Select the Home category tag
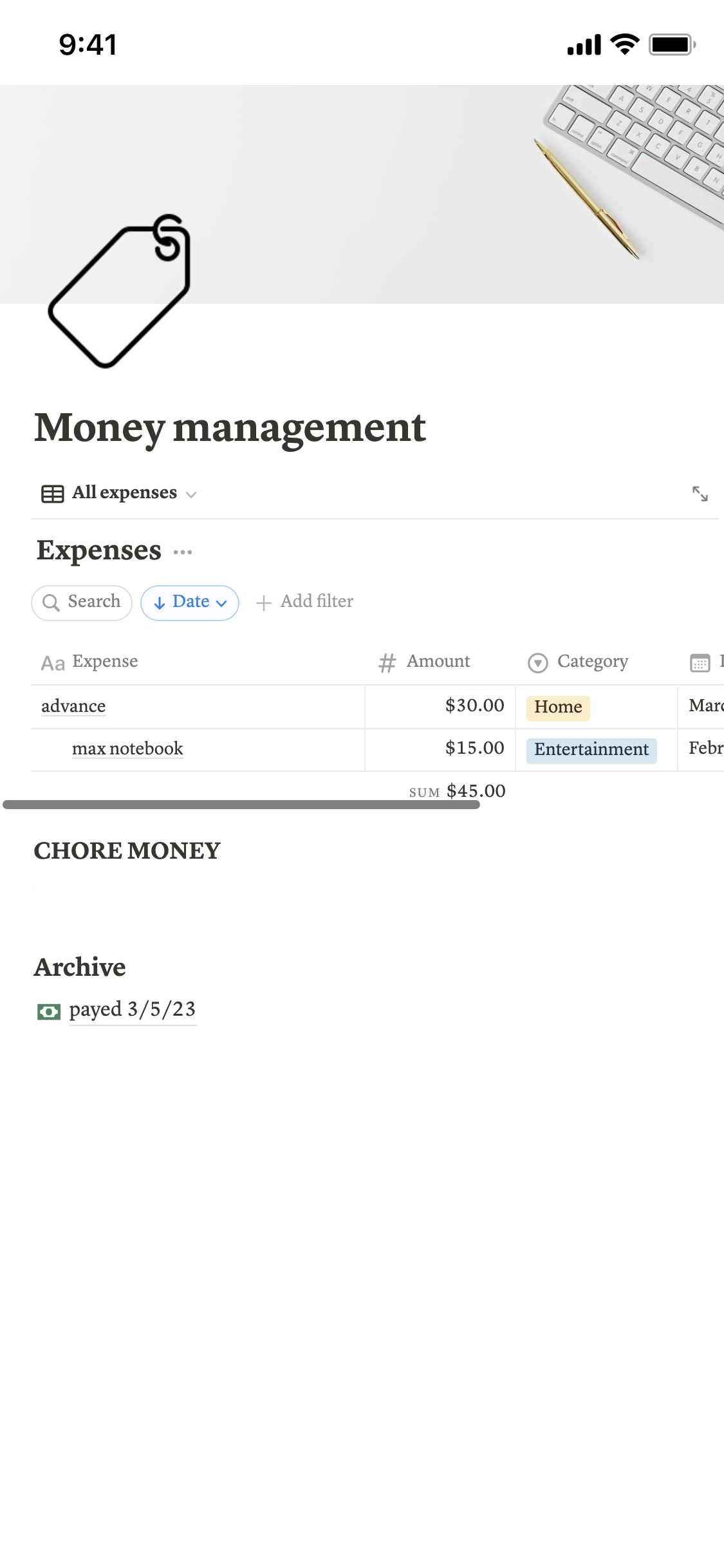Image resolution: width=724 pixels, height=1568 pixels. coord(558,707)
